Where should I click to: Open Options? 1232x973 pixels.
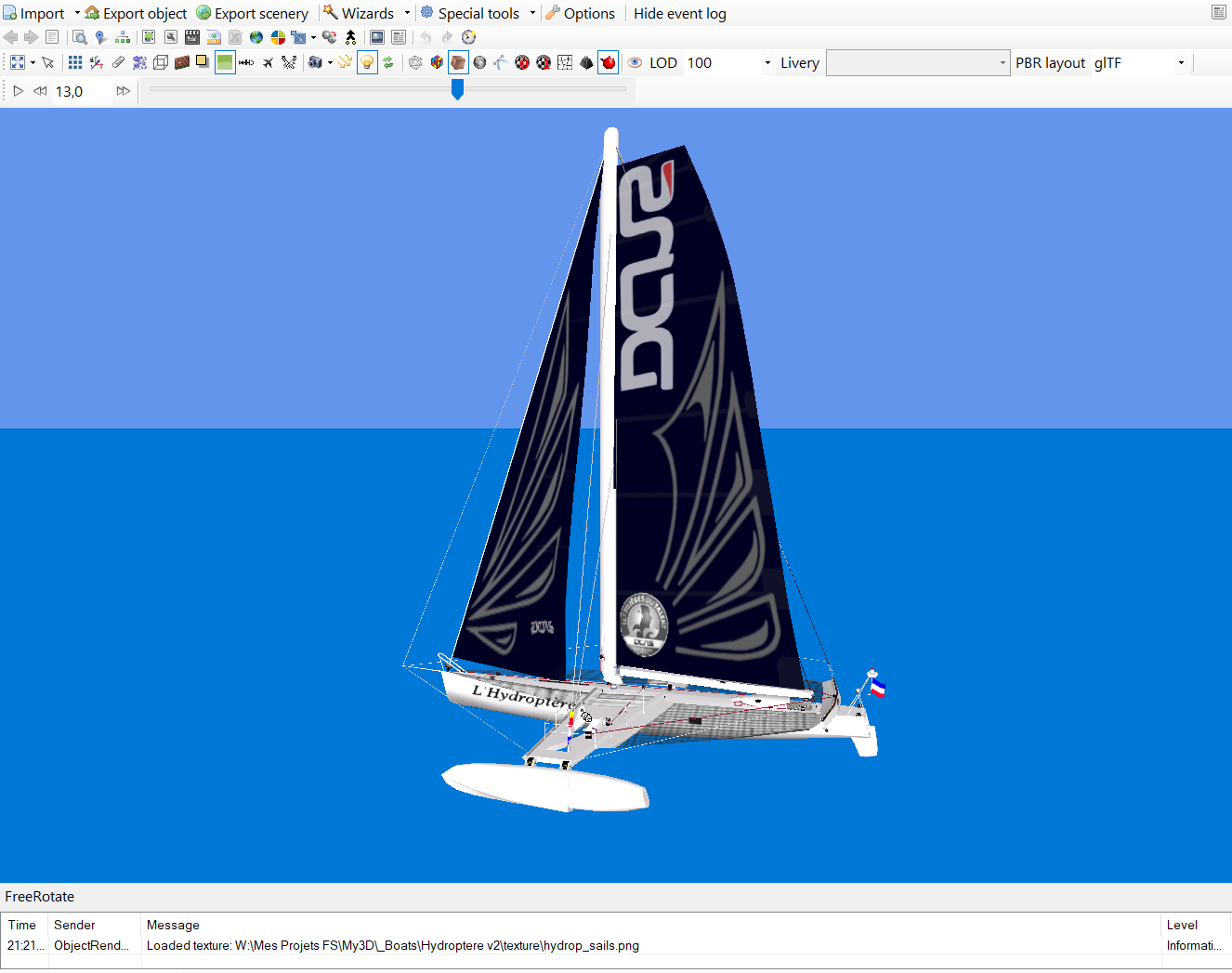click(580, 13)
